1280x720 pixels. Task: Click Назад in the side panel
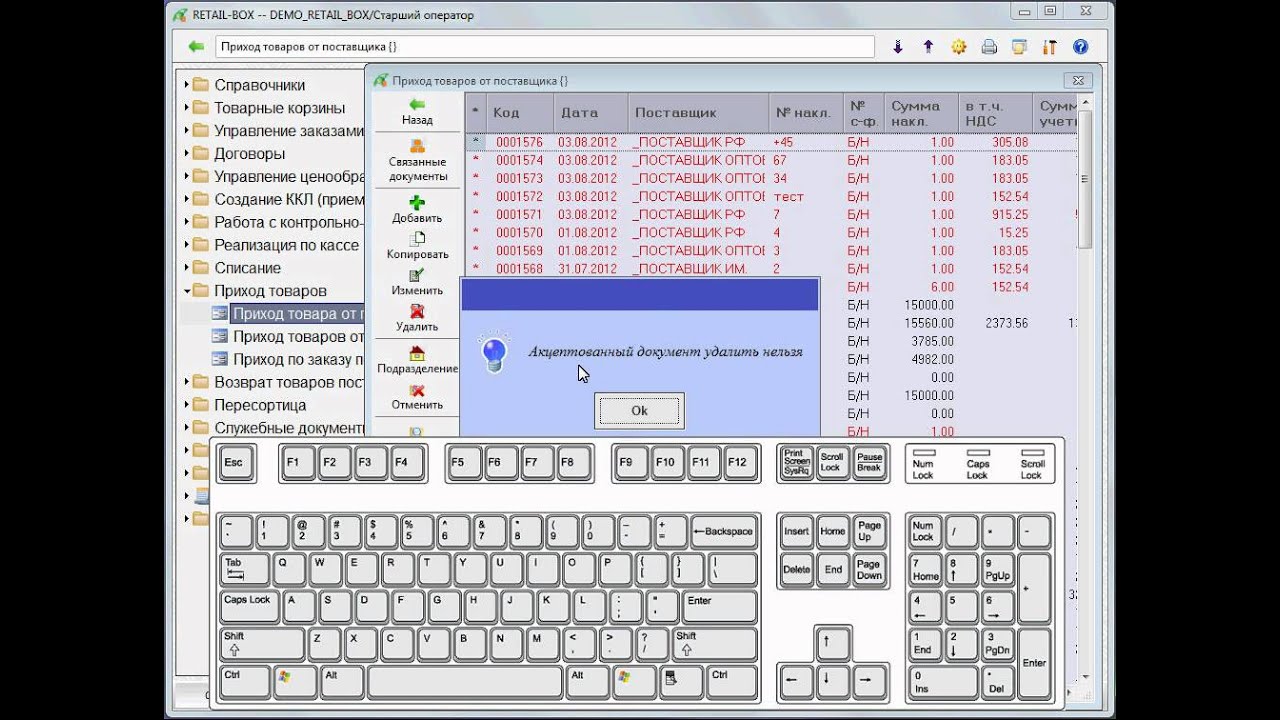pyautogui.click(x=417, y=111)
